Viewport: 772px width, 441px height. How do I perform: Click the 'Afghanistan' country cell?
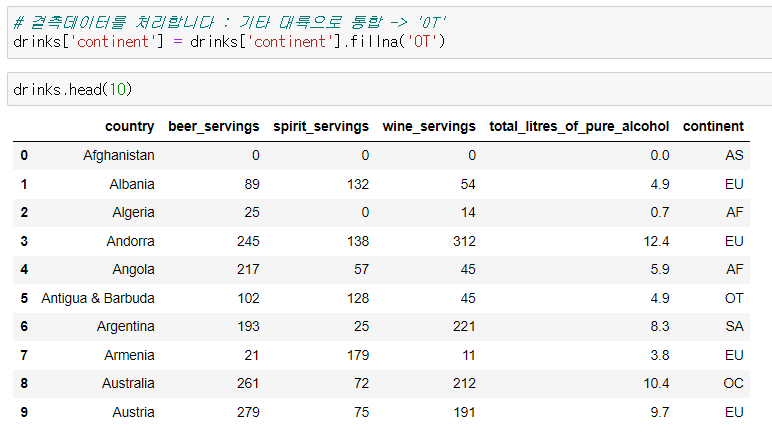pos(119,156)
